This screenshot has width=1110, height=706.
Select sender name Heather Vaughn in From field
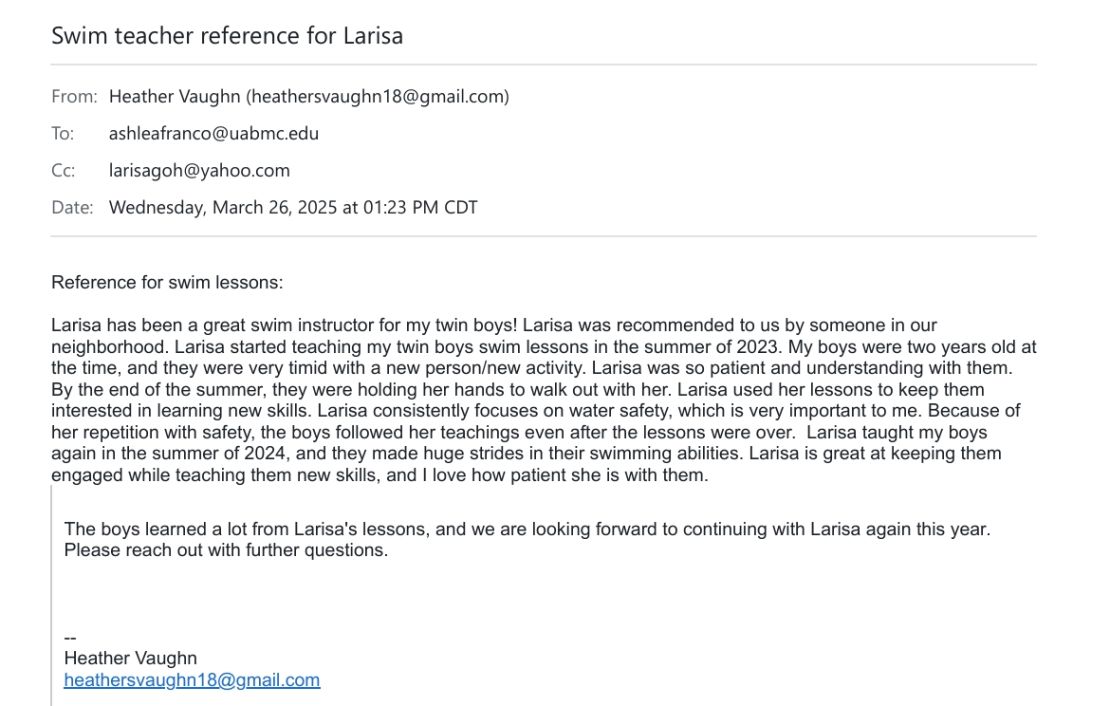[175, 96]
